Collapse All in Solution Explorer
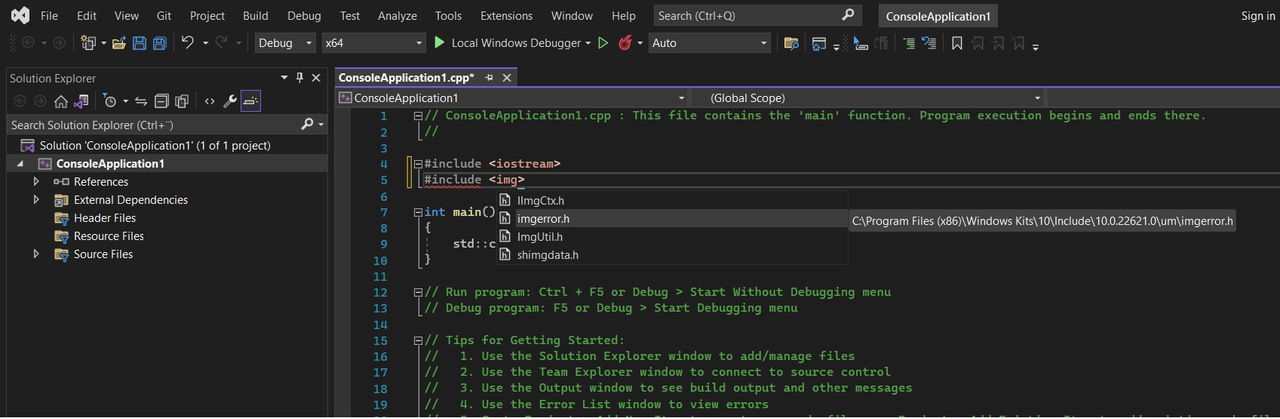The image size is (1280, 419). click(161, 101)
